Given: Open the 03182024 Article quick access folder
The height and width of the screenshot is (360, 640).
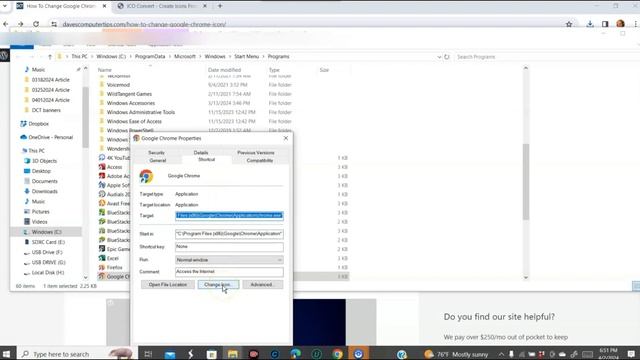Looking at the screenshot, I should tap(51, 80).
